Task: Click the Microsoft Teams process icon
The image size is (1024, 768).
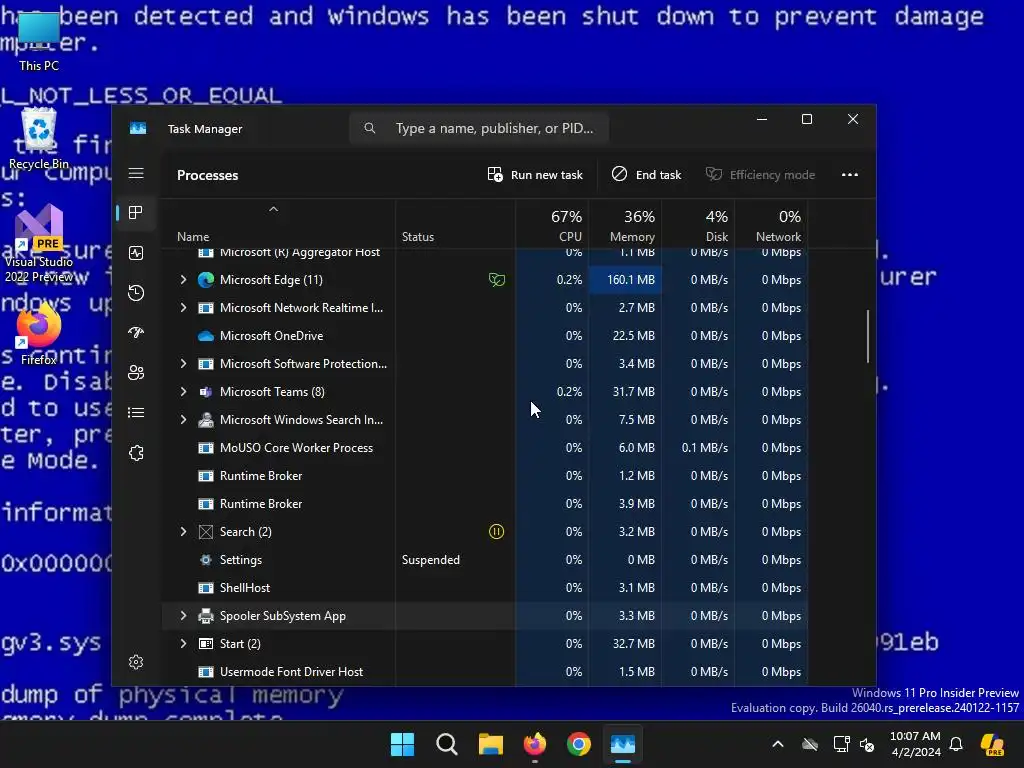Action: [206, 392]
